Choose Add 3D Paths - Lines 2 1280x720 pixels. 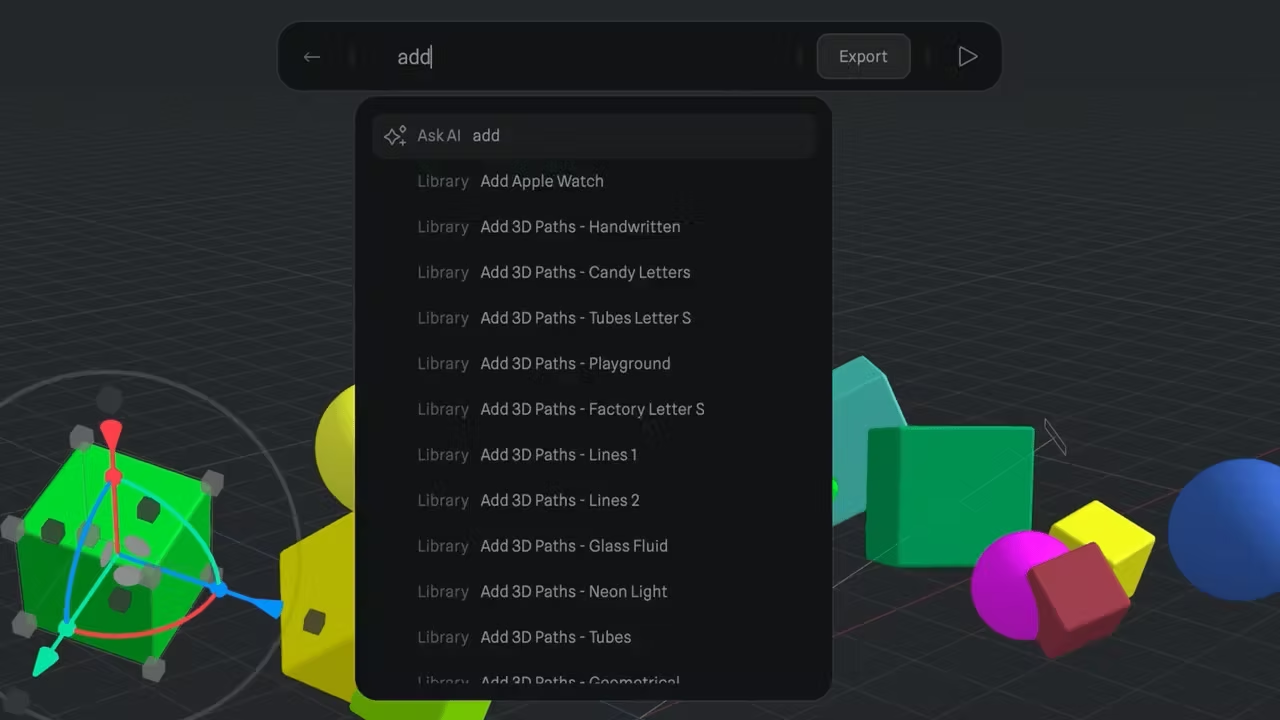pos(559,501)
